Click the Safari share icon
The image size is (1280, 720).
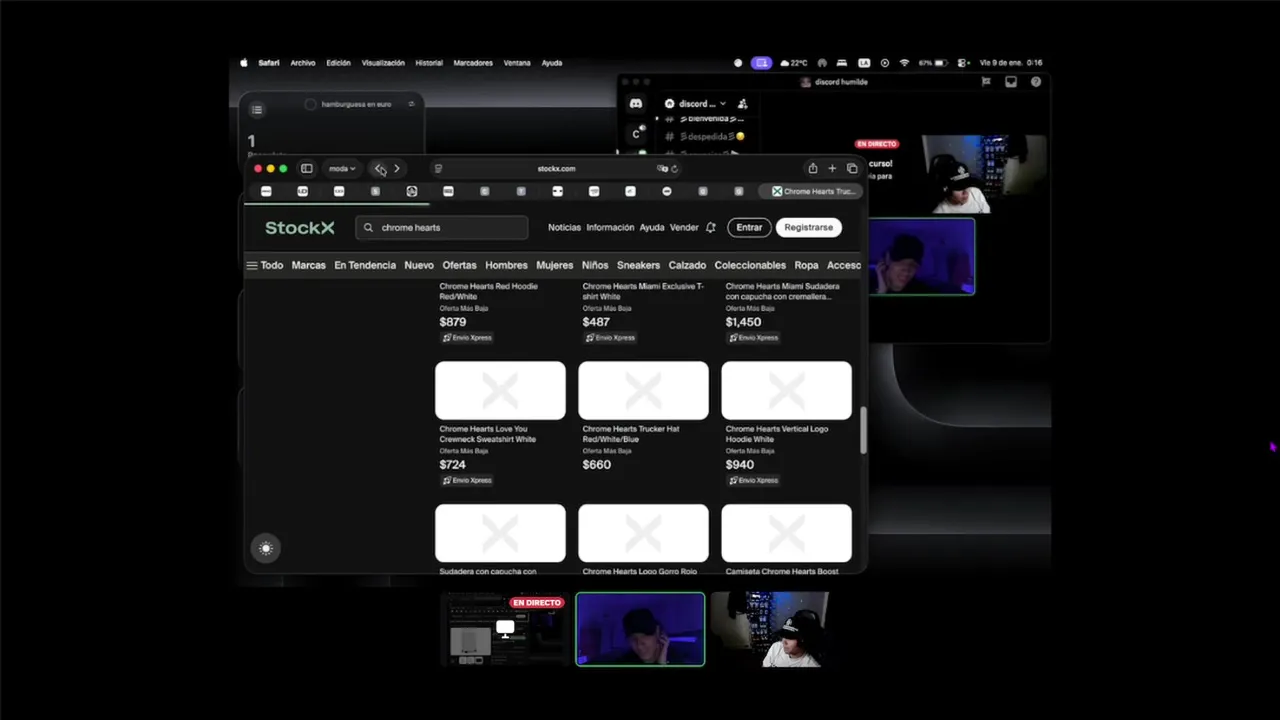pyautogui.click(x=813, y=169)
